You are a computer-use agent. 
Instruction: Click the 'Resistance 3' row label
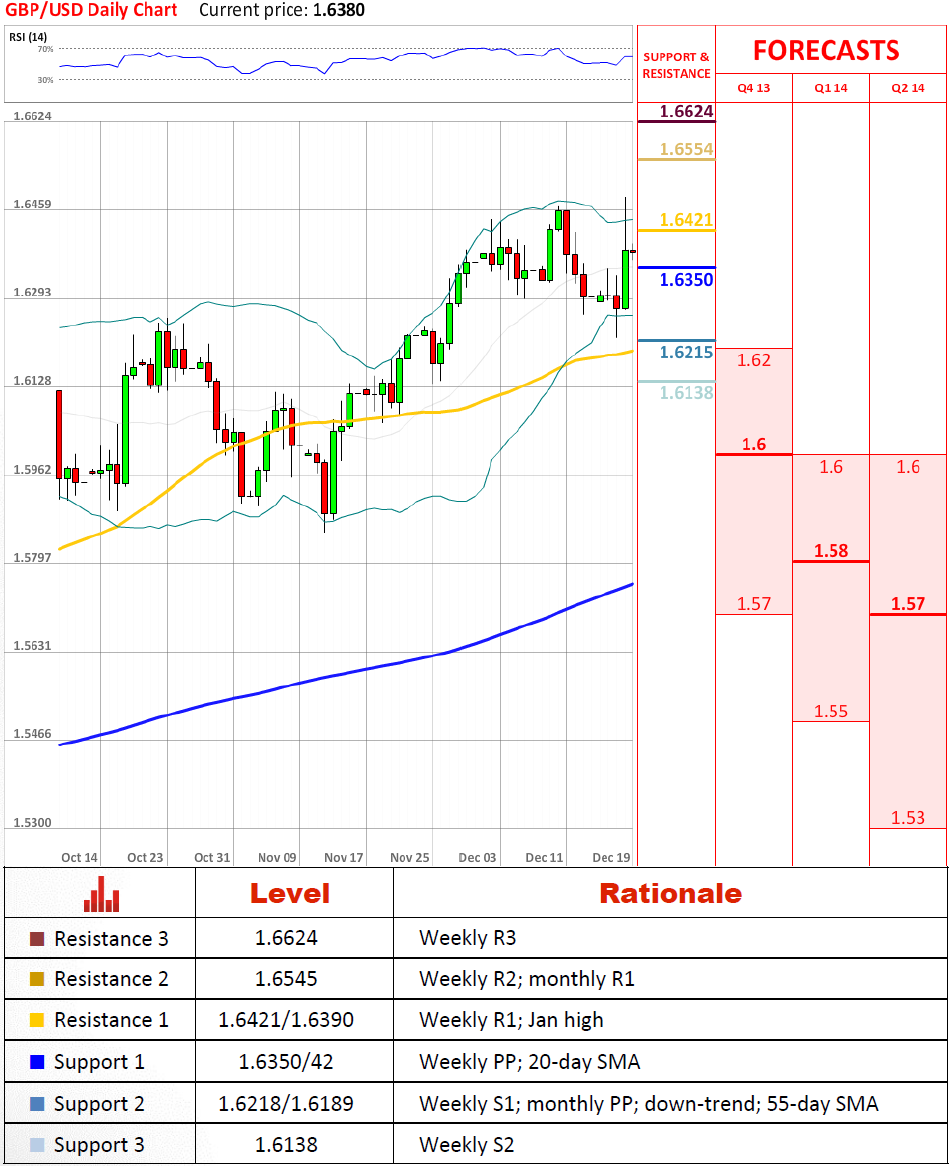tap(112, 939)
